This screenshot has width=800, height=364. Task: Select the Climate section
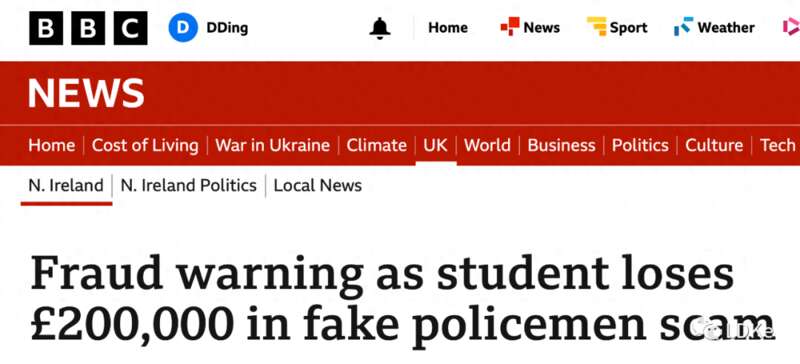(377, 145)
